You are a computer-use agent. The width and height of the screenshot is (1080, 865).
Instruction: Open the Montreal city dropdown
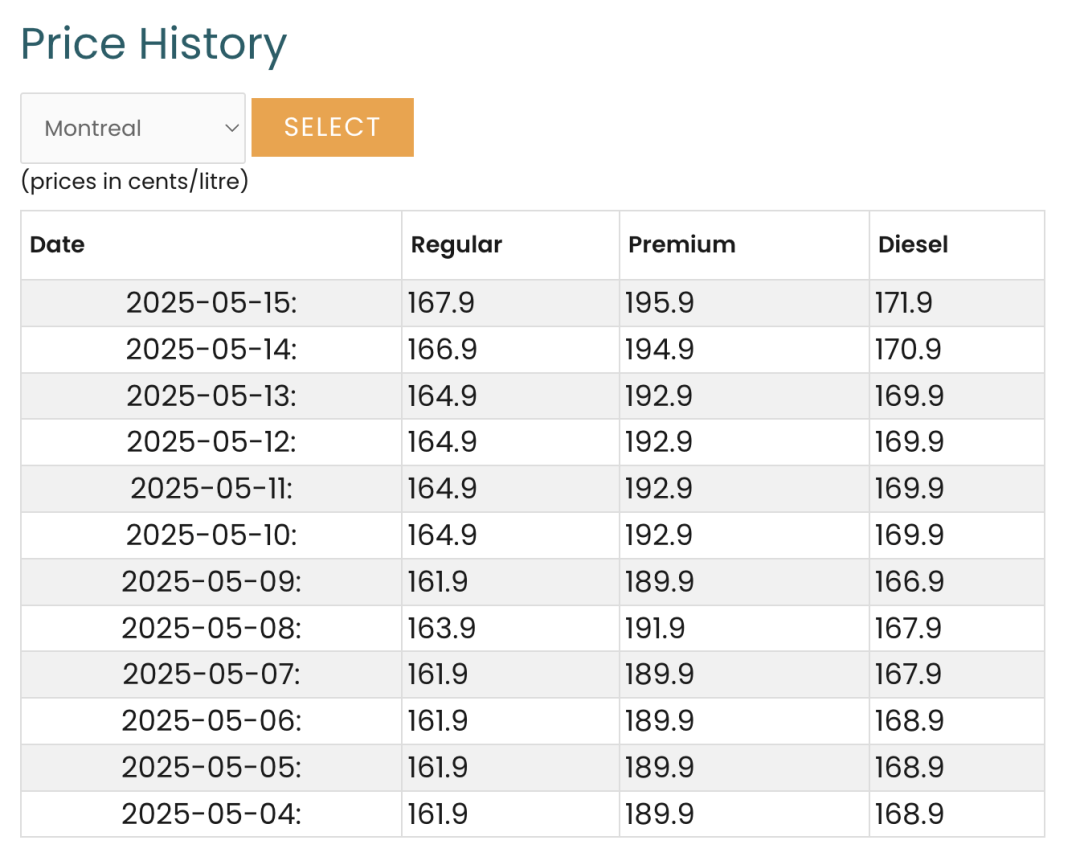pyautogui.click(x=133, y=128)
